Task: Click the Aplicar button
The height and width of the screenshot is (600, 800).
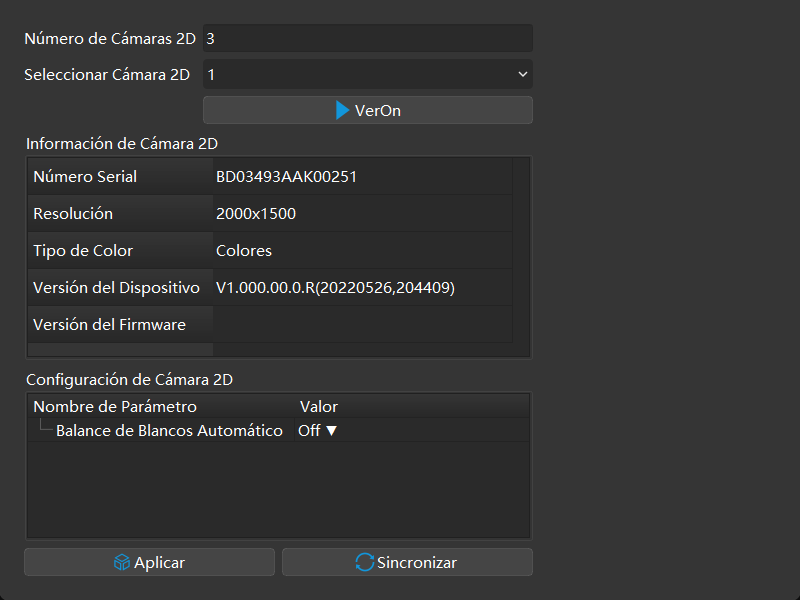Action: [x=149, y=562]
